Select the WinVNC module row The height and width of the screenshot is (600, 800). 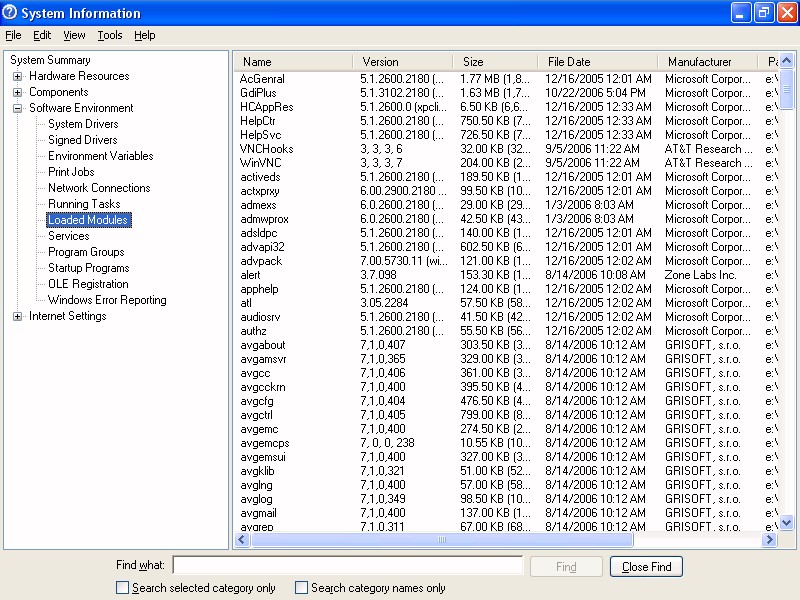tap(258, 163)
